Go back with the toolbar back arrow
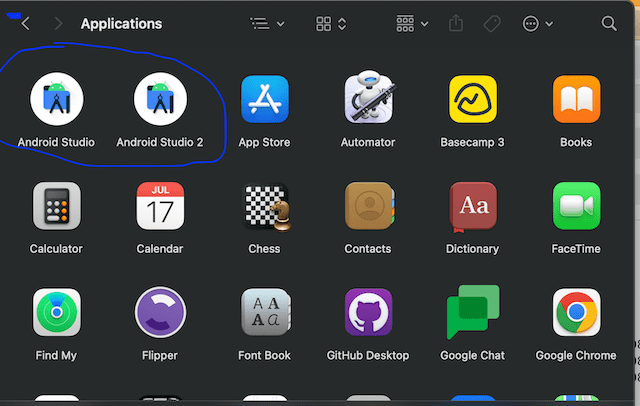Image resolution: width=640 pixels, height=406 pixels. (26, 24)
